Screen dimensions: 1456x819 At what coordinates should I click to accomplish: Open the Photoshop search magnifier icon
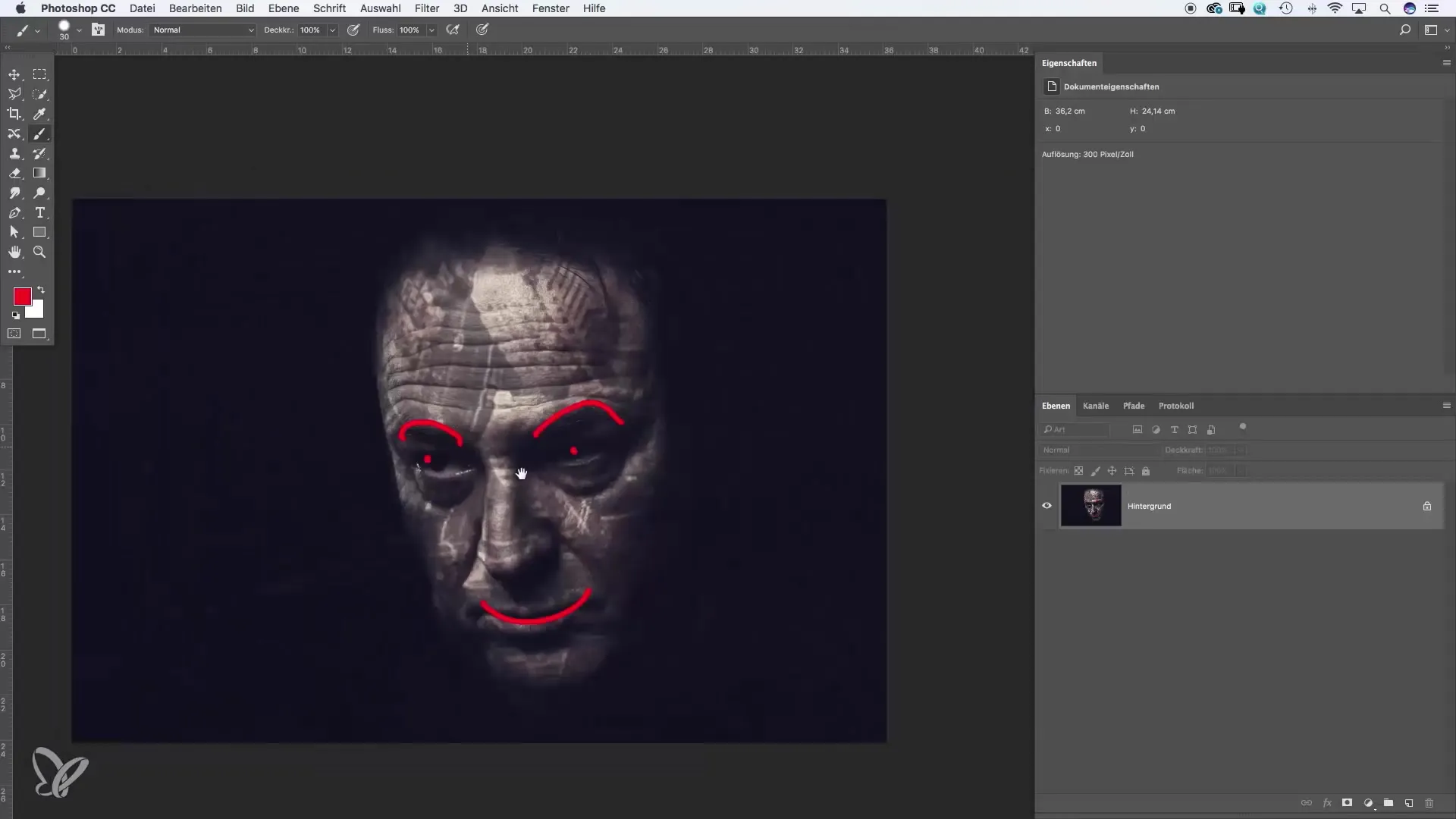coord(1405,30)
